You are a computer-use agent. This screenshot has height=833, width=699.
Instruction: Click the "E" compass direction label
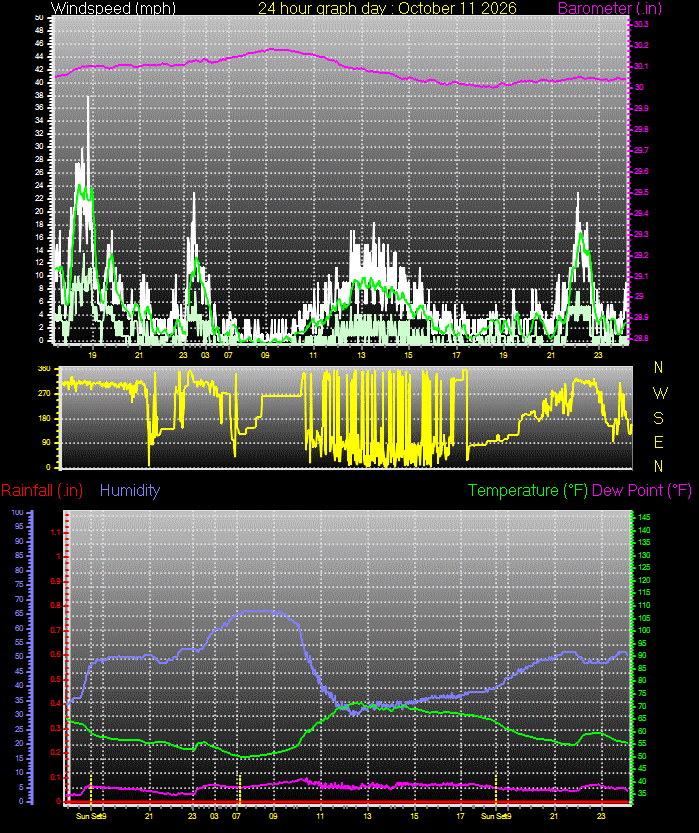(659, 442)
